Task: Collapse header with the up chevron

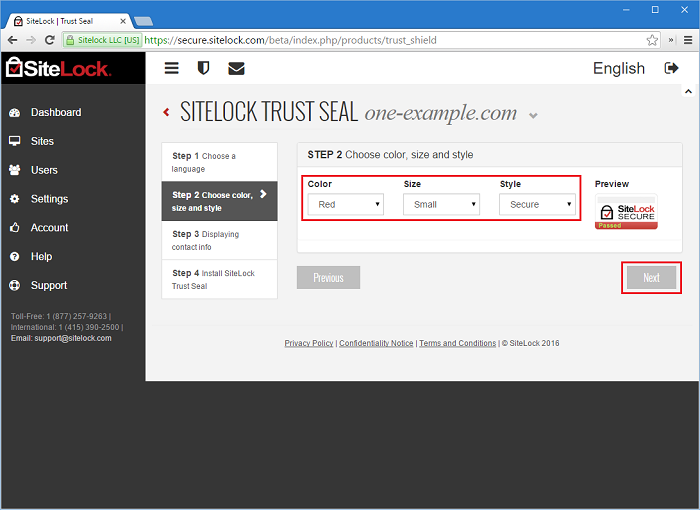Action: pos(688,91)
